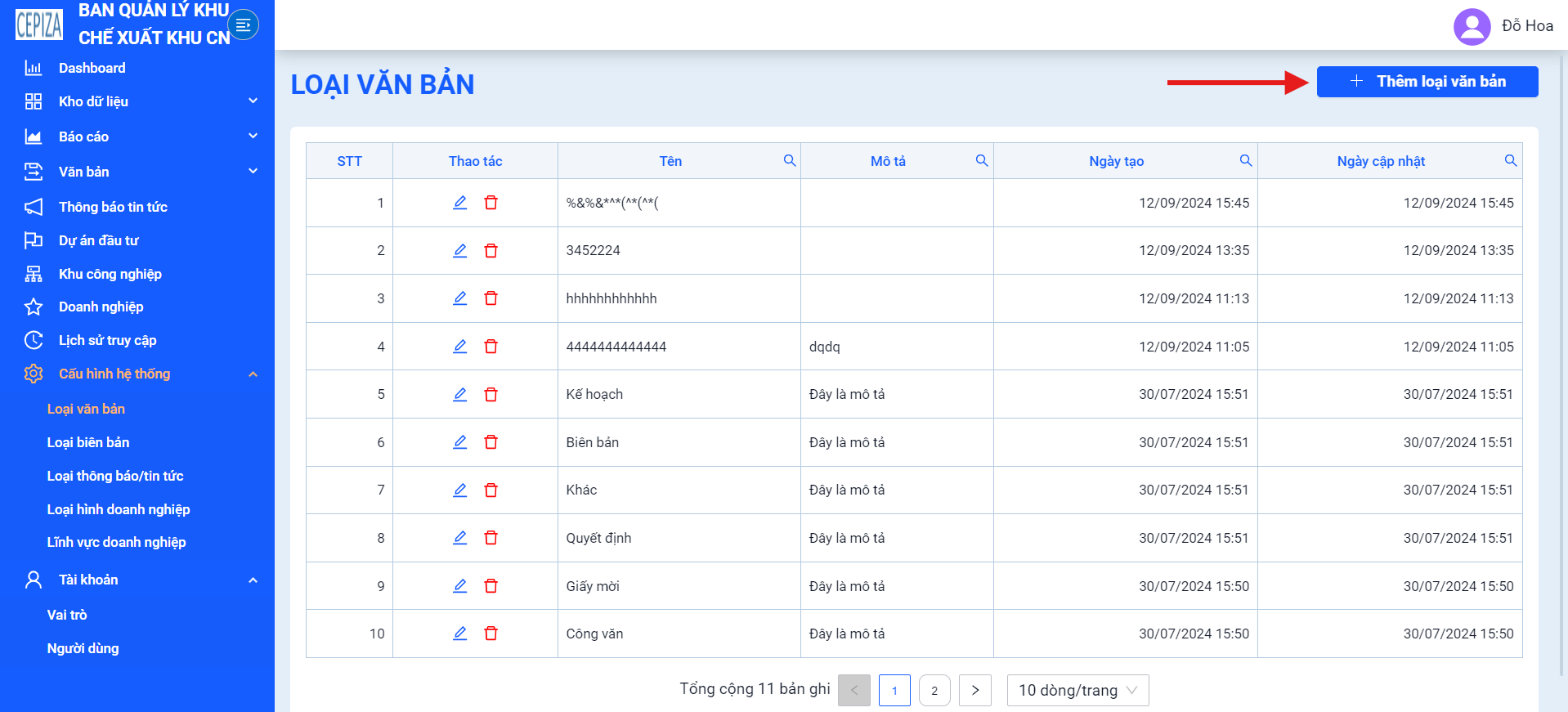Click search icon in Ngày cập nhật column

(x=1511, y=160)
